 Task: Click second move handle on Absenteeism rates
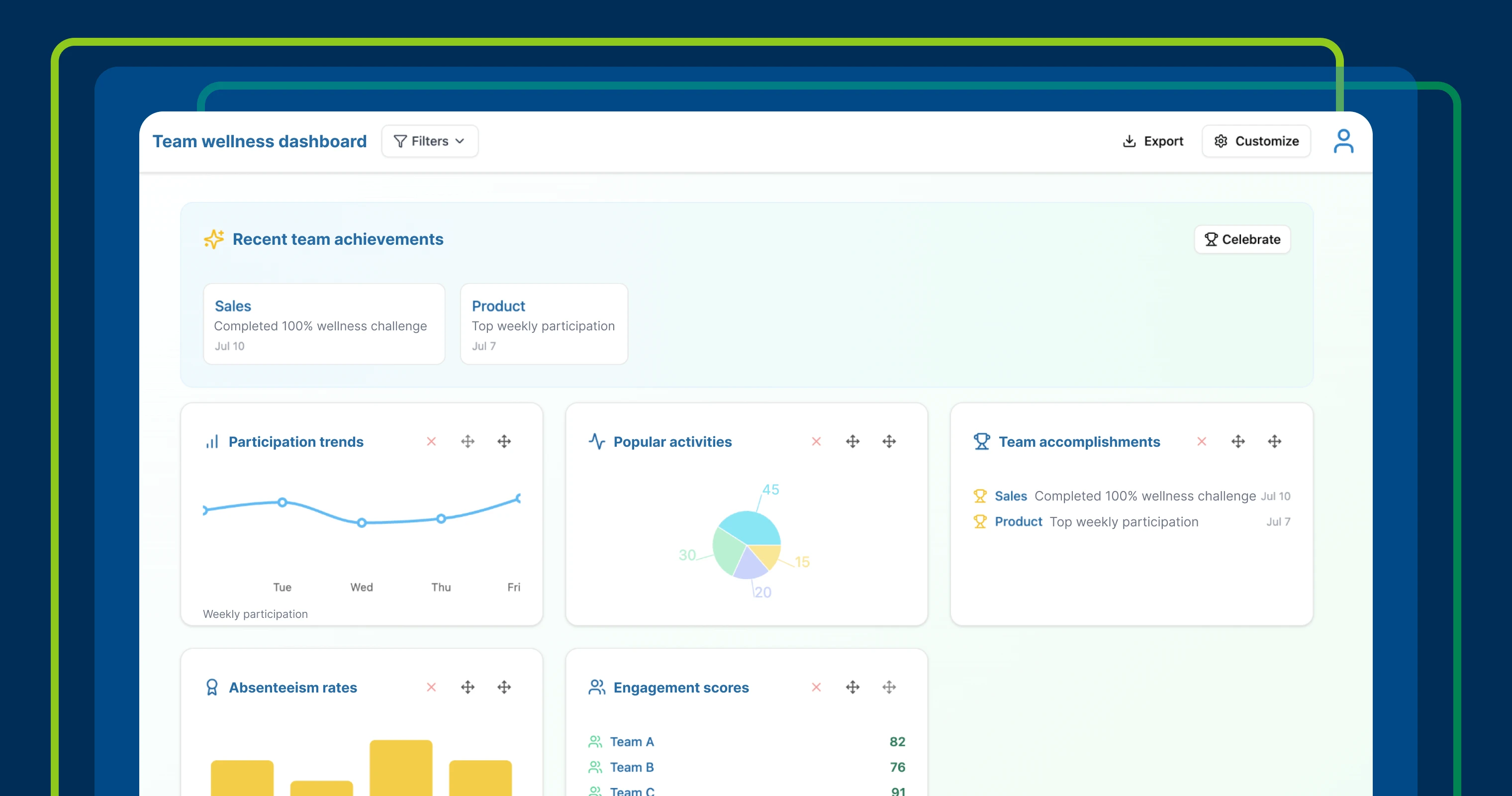[x=504, y=687]
